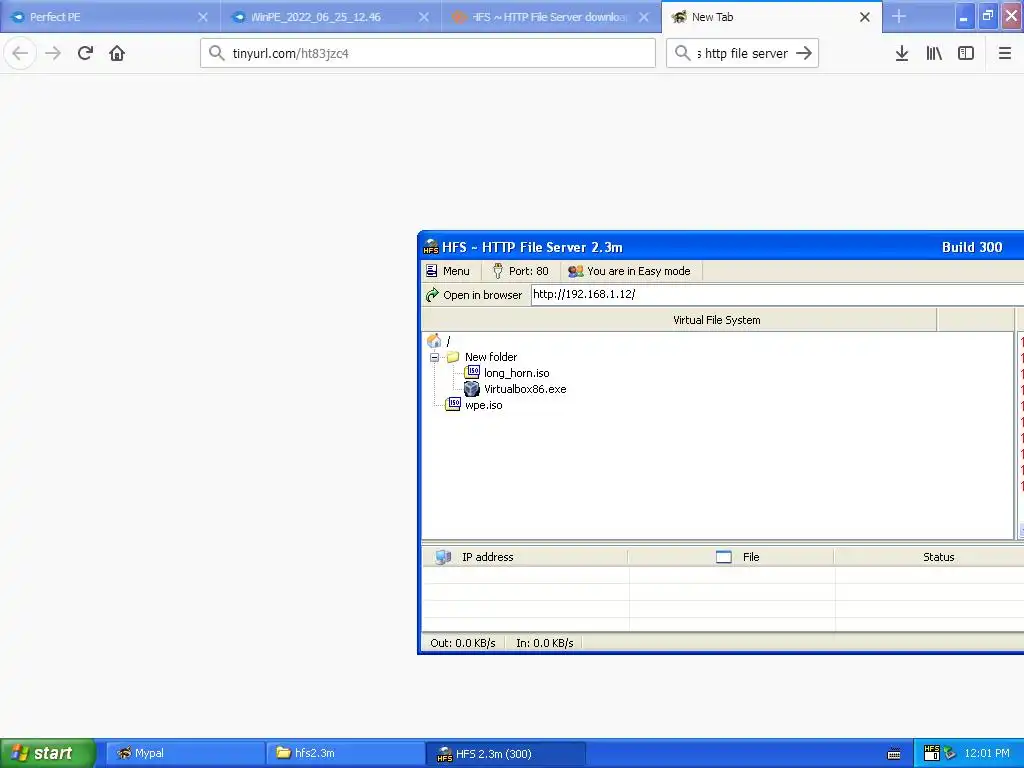The width and height of the screenshot is (1024, 768).
Task: Open the browser downloads panel
Action: [x=902, y=54]
